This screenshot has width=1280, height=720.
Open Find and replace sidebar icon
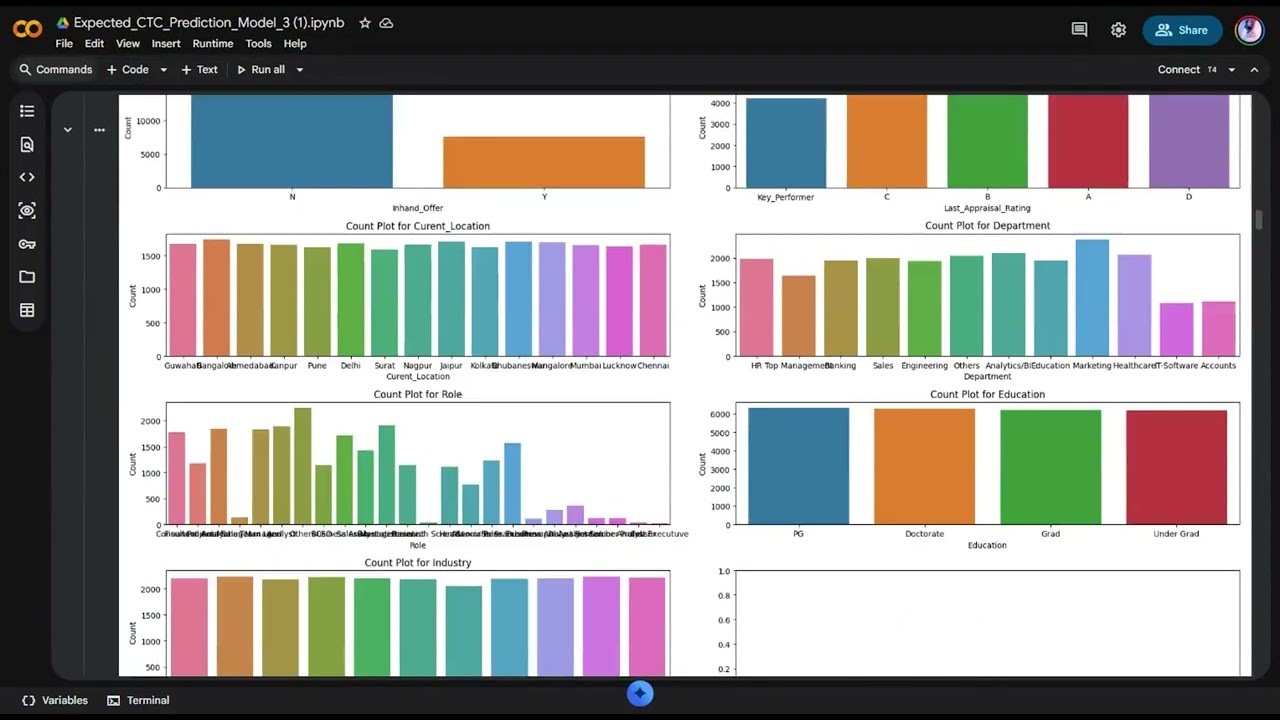pos(27,144)
